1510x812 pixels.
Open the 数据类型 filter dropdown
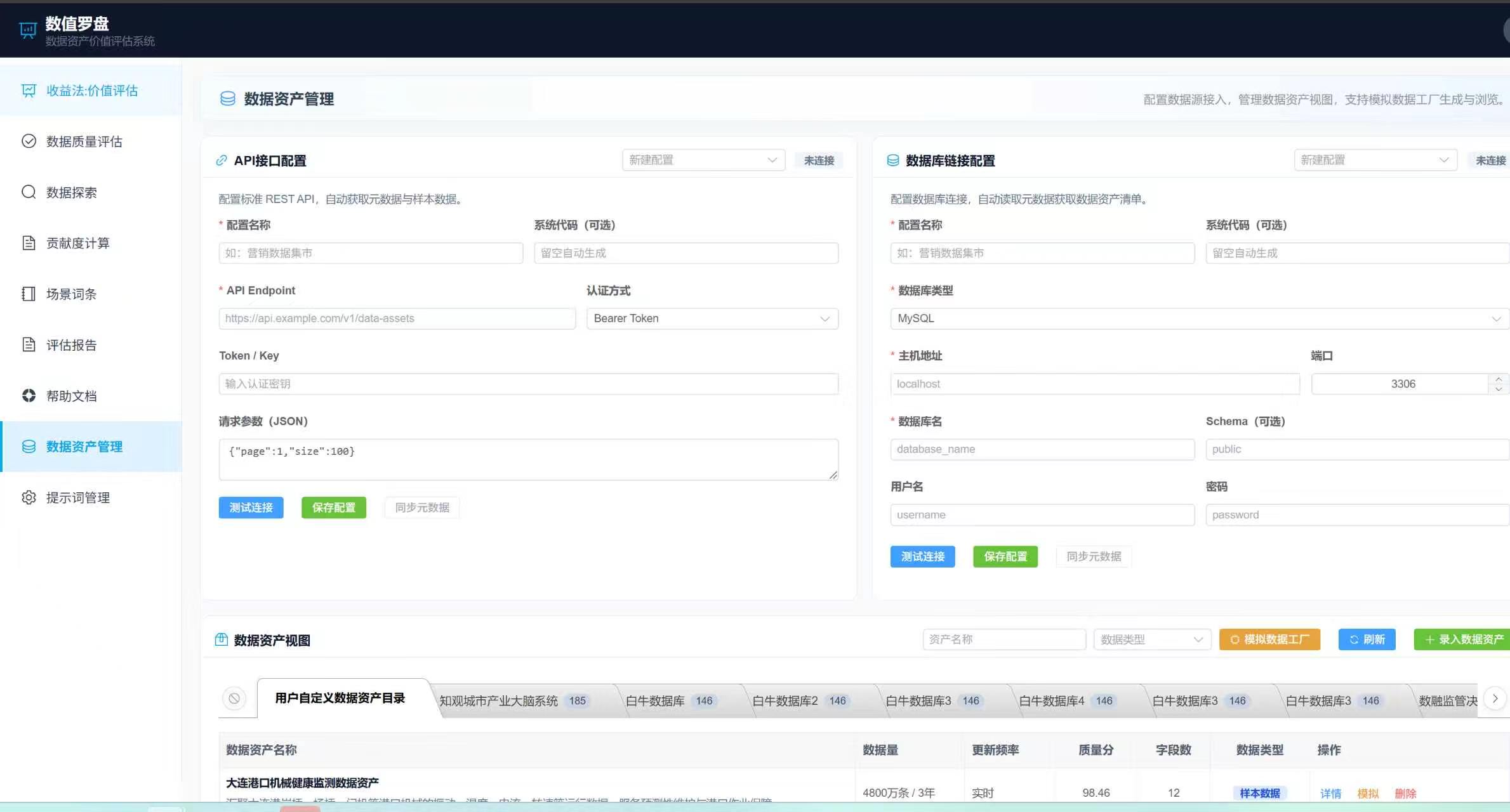(x=1152, y=639)
